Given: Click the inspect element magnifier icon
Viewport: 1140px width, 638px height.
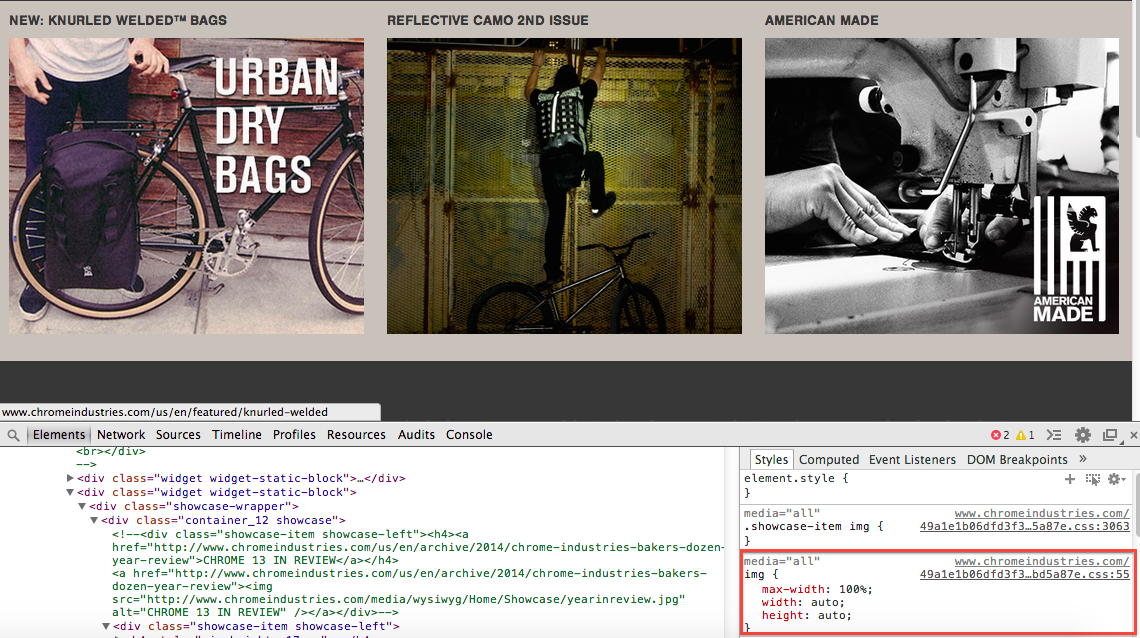Looking at the screenshot, I should 13,435.
